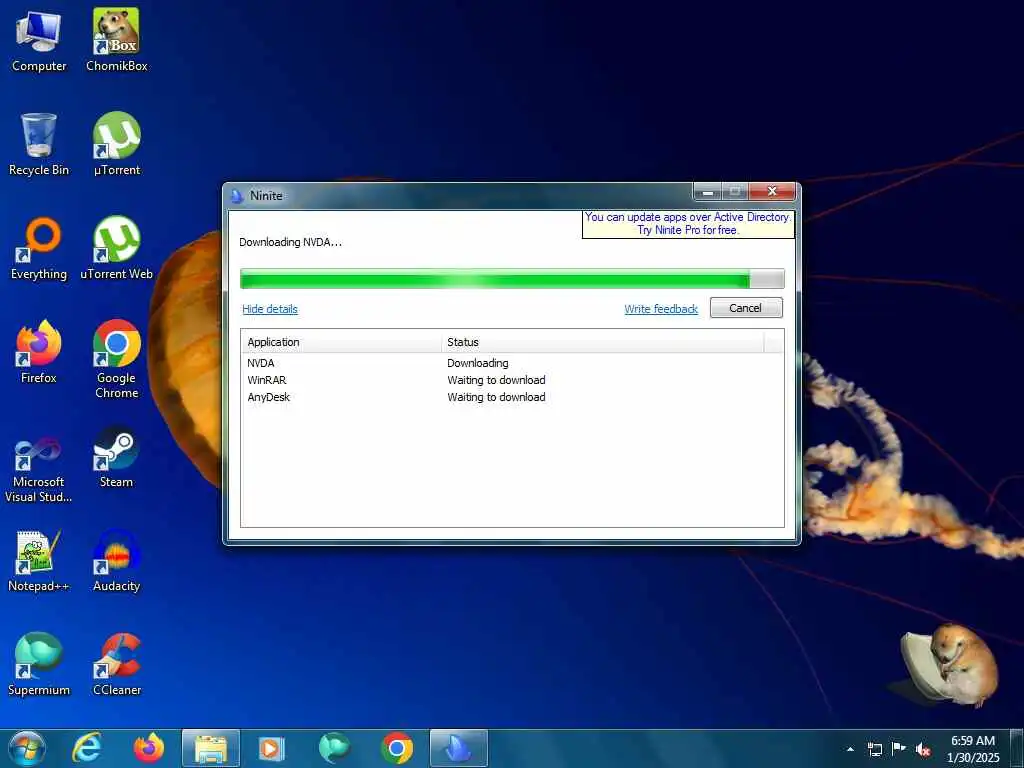
Task: Select the Steam desktop shortcut
Action: click(x=116, y=457)
